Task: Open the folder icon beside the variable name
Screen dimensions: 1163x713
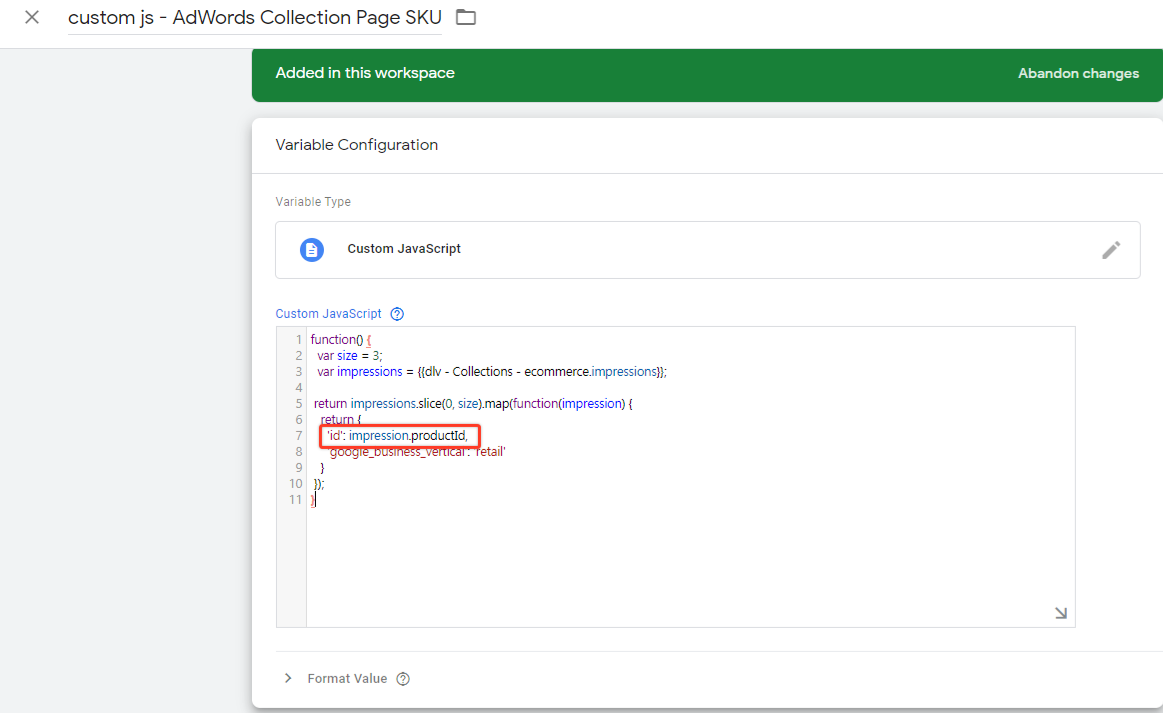Action: (x=466, y=17)
